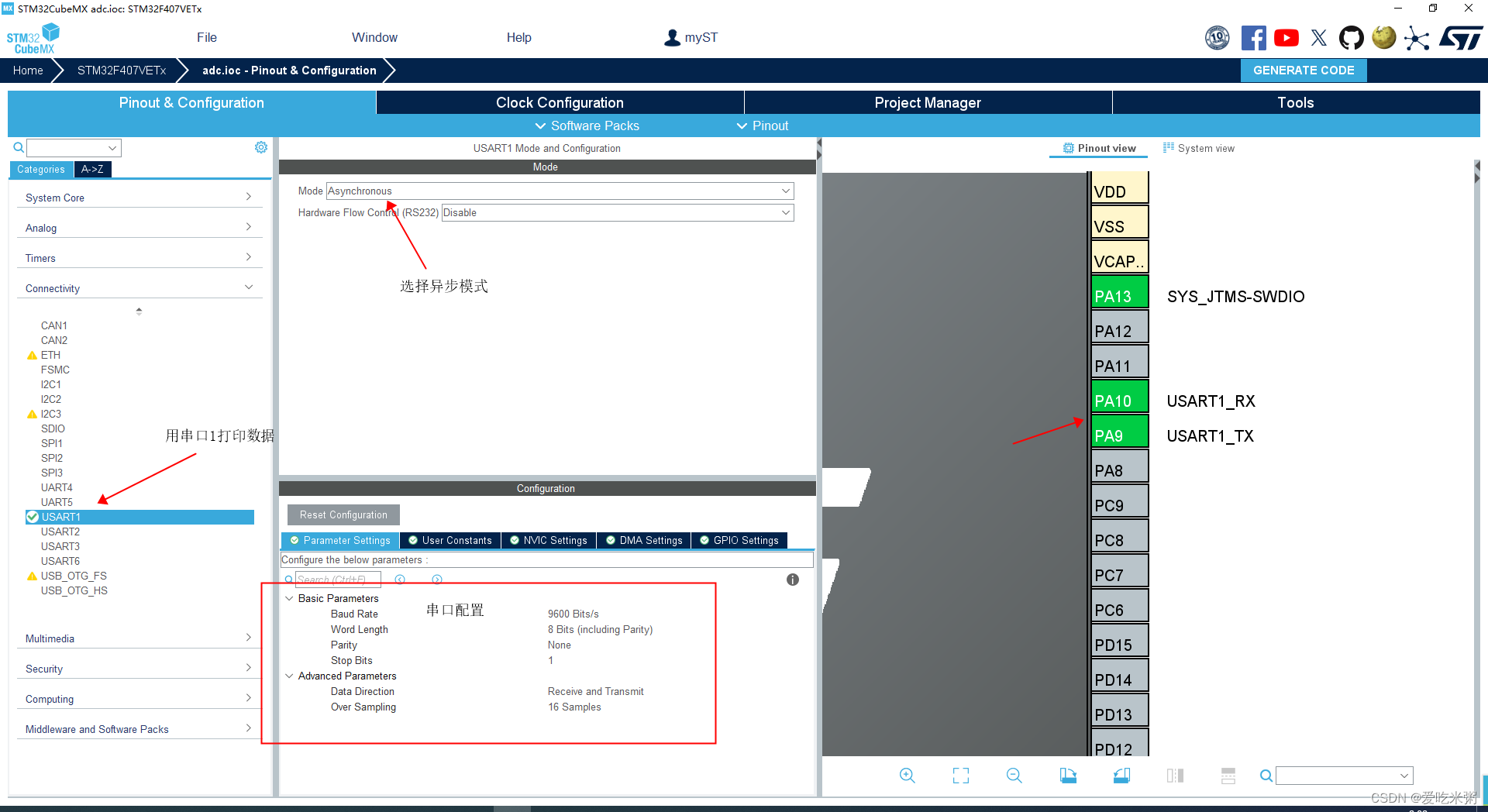
Task: Switch to A->Z listing
Action: coord(92,169)
